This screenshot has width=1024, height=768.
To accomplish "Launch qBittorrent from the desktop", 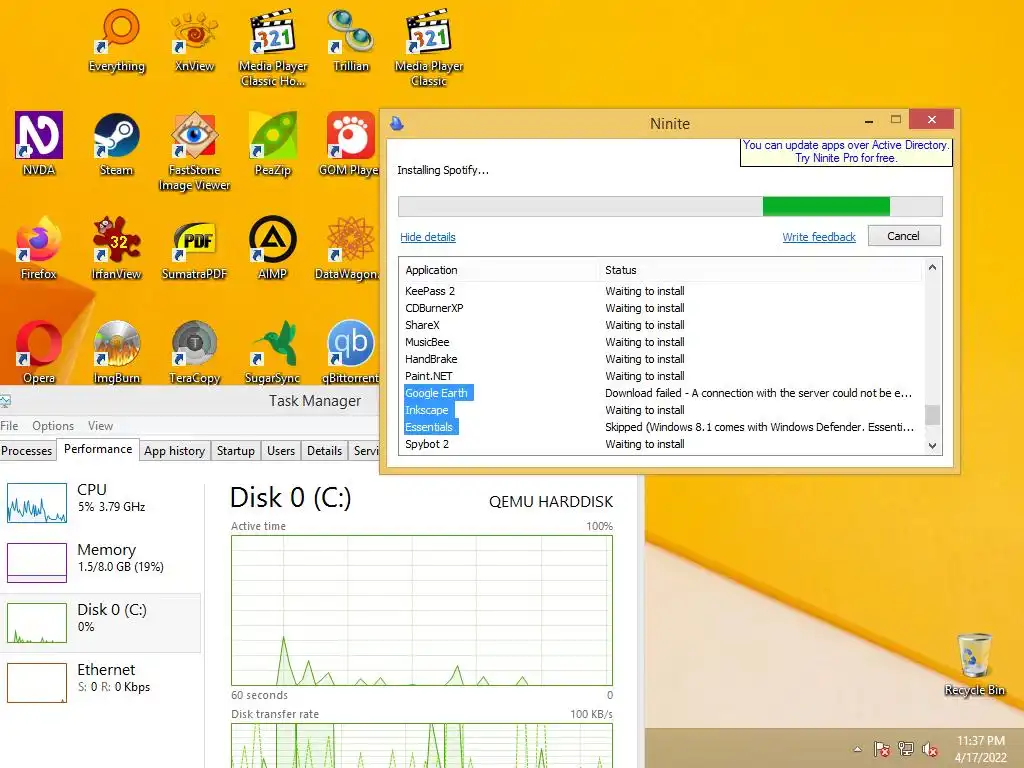I will (351, 351).
